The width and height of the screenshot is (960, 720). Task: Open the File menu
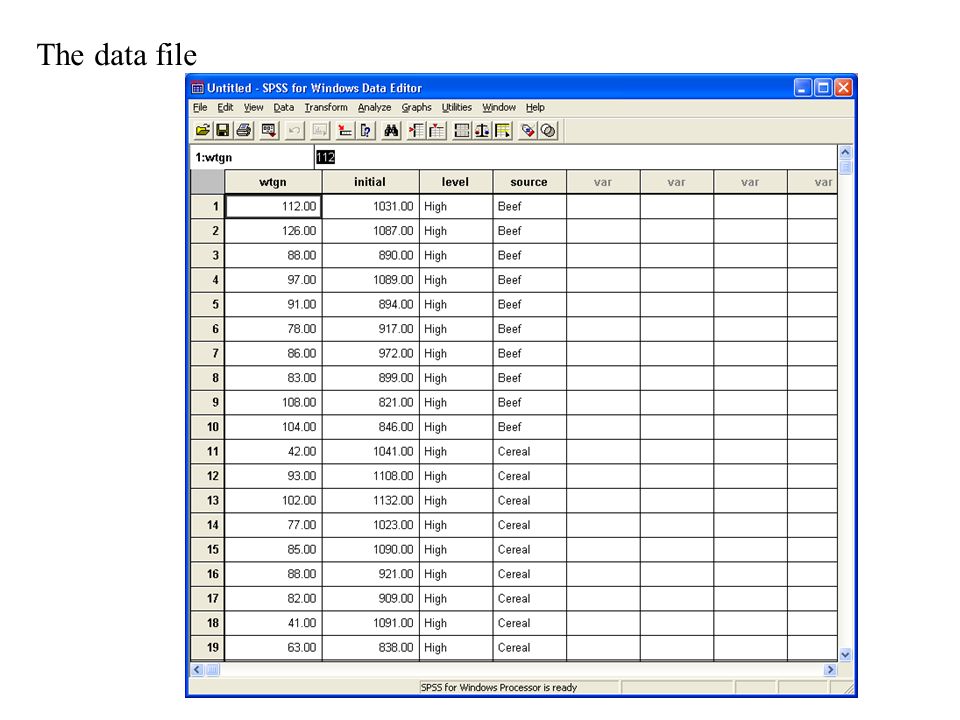(x=200, y=108)
